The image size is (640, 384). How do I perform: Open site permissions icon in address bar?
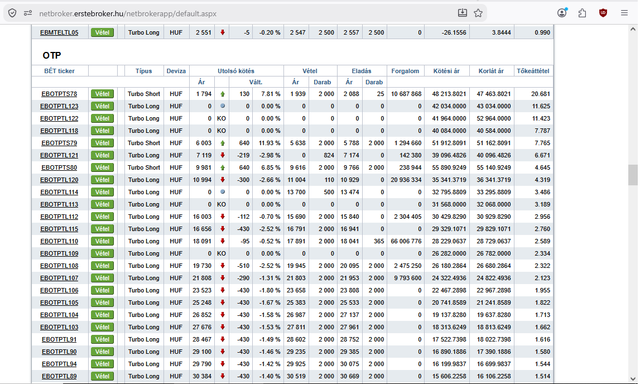point(28,13)
